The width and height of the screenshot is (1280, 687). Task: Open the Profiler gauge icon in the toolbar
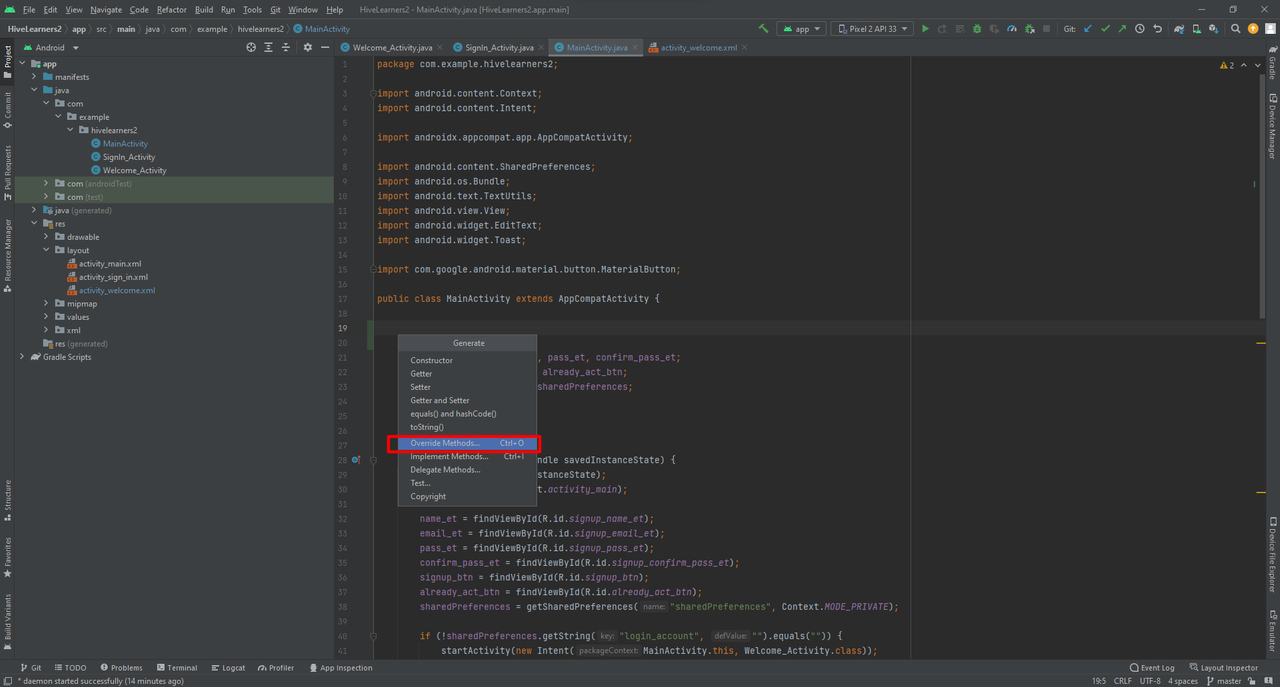[1011, 29]
